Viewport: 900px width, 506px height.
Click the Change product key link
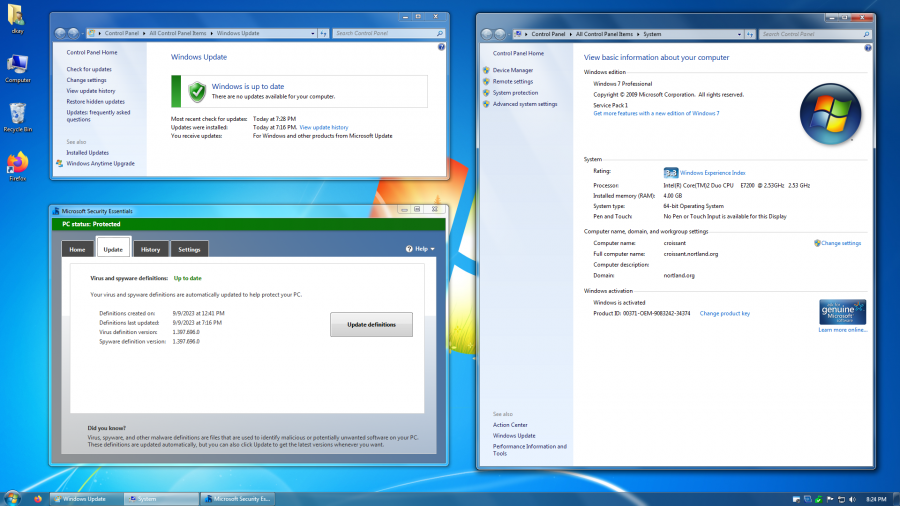(724, 313)
